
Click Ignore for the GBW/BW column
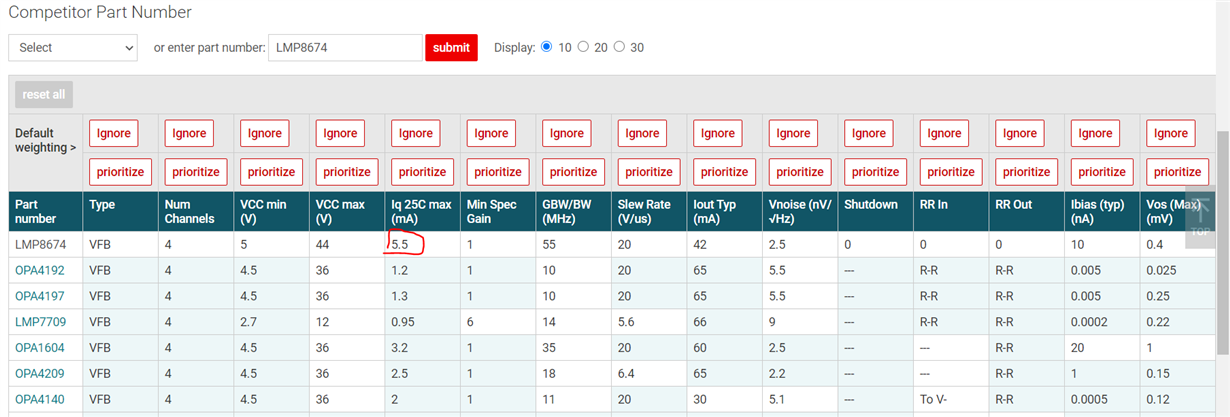point(567,133)
